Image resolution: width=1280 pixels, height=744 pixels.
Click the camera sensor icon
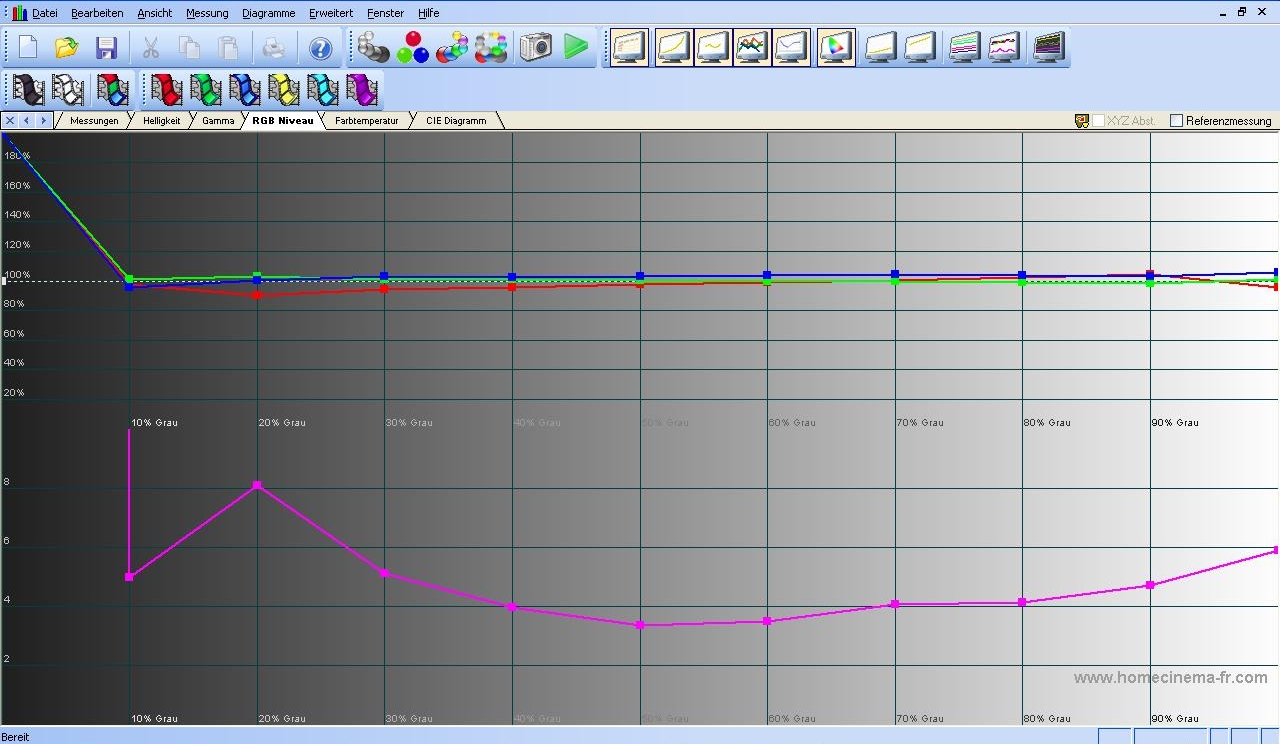[x=536, y=47]
